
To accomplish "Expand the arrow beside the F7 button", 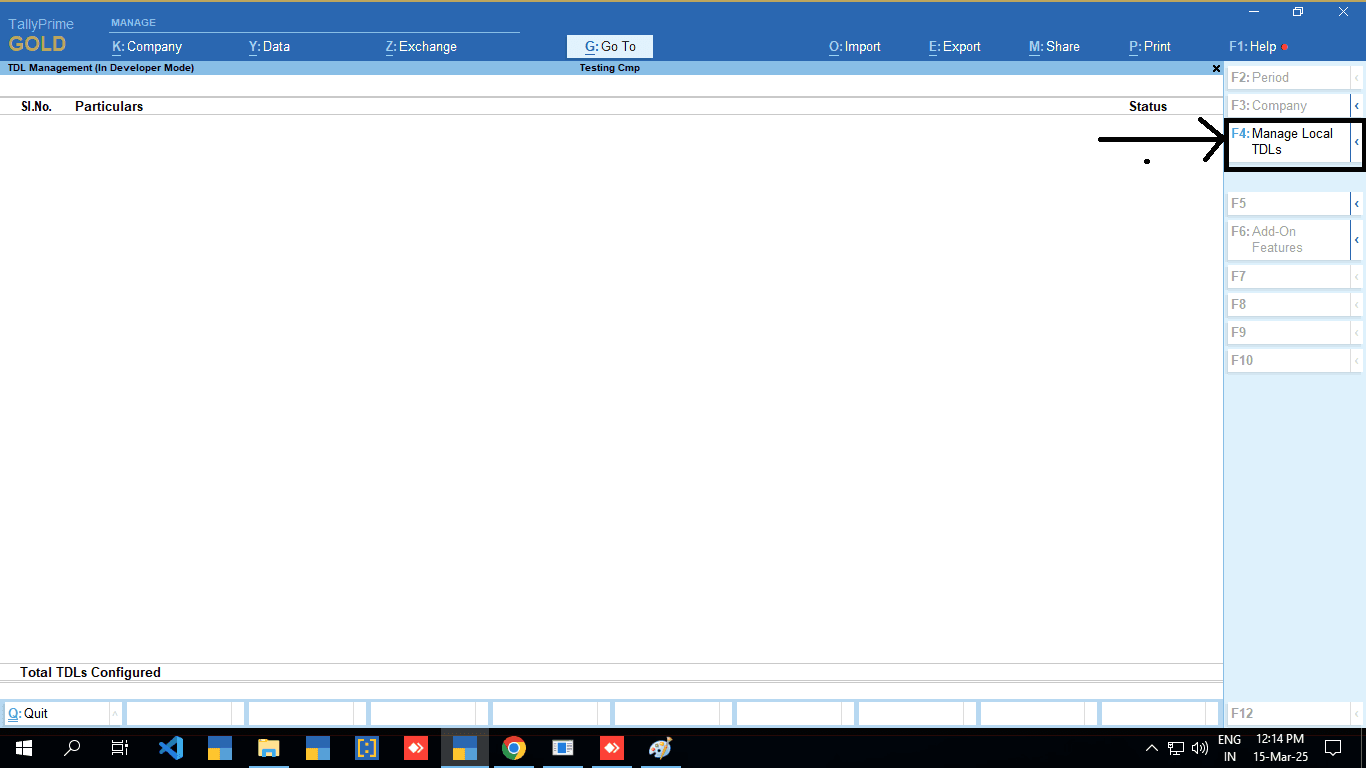I will click(x=1357, y=276).
